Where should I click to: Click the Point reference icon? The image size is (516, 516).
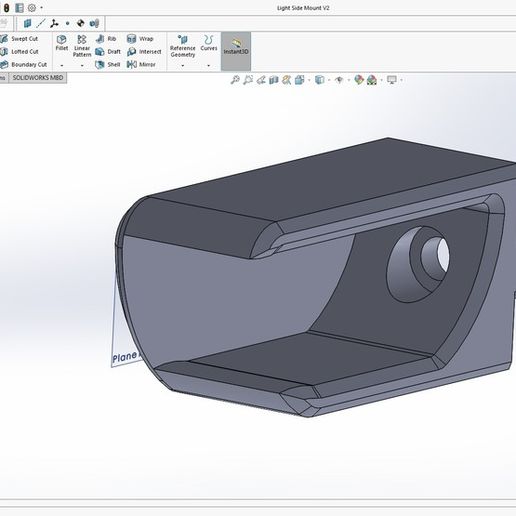point(67,23)
